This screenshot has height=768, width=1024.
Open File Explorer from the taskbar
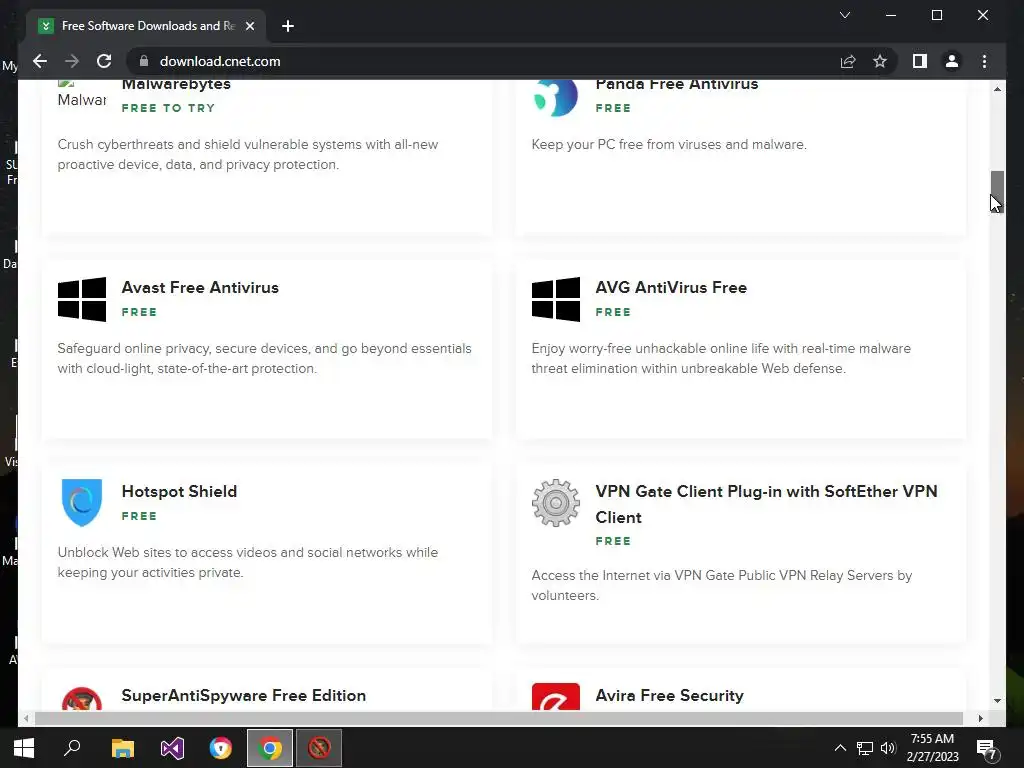[x=123, y=748]
